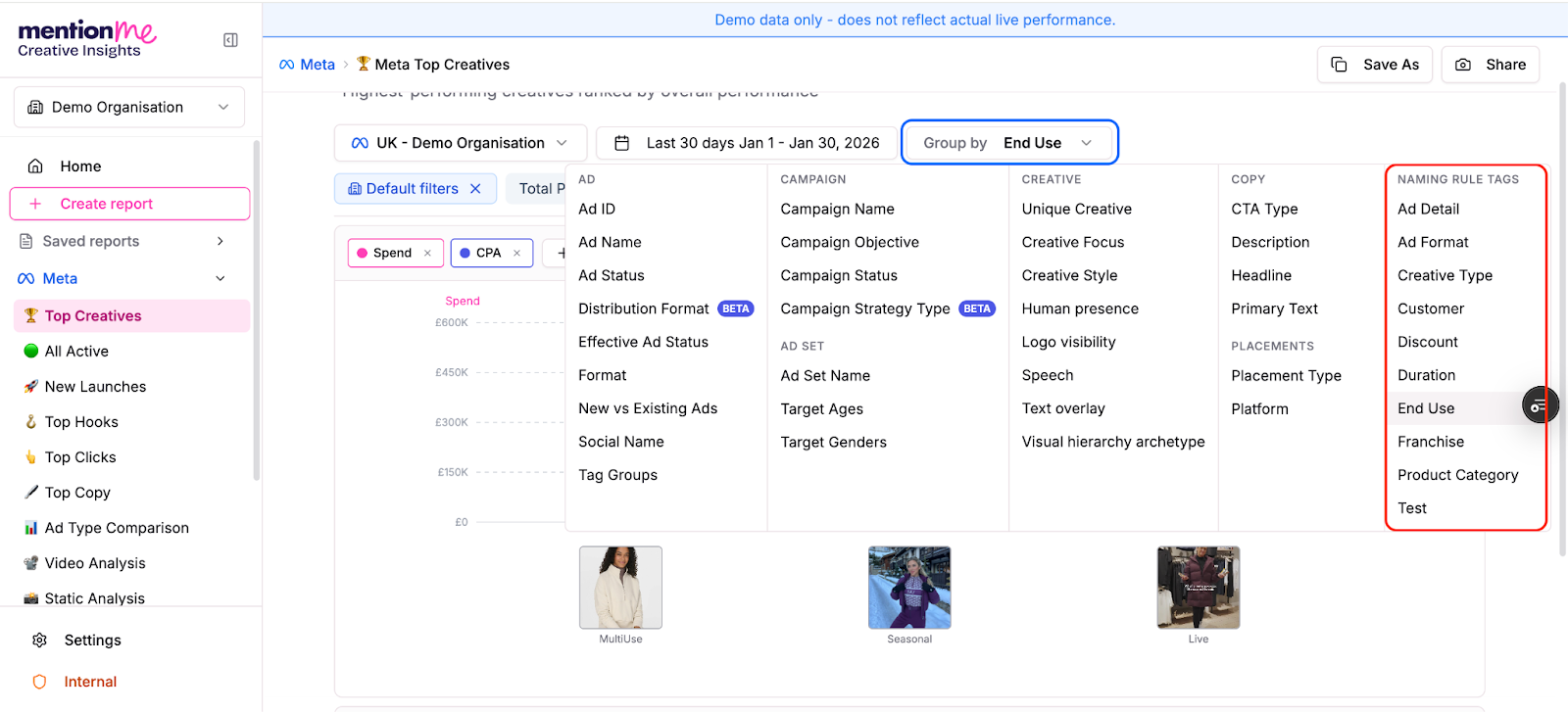Toggle the Group by End Use dropdown
The width and height of the screenshot is (1568, 712).
point(1009,143)
